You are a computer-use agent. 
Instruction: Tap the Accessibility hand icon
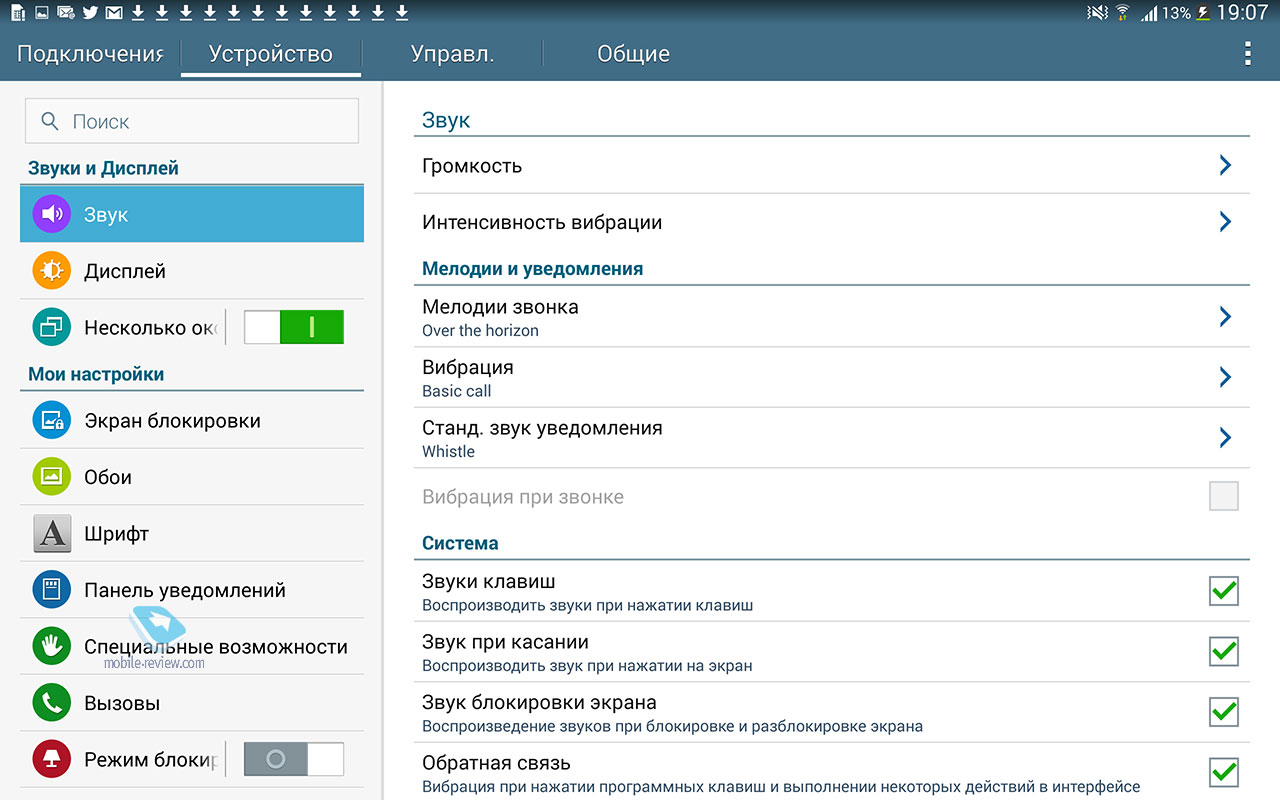51,646
